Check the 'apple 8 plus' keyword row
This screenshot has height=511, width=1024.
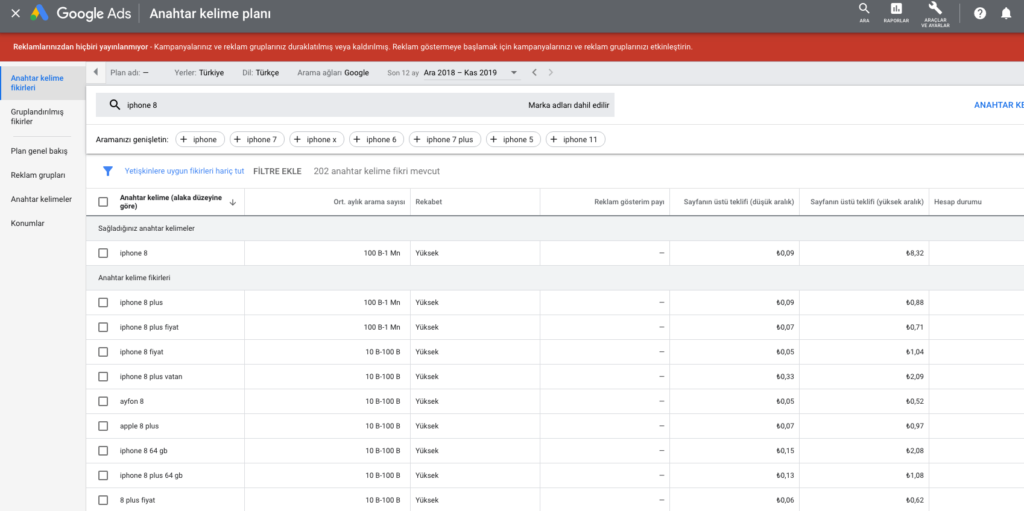[x=103, y=426]
